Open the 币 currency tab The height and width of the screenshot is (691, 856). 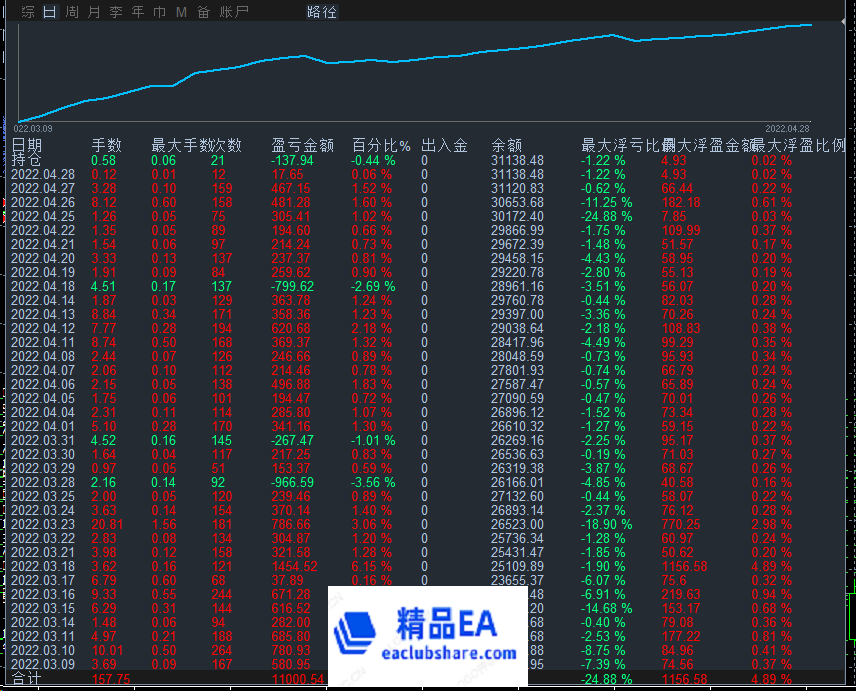pyautogui.click(x=159, y=11)
